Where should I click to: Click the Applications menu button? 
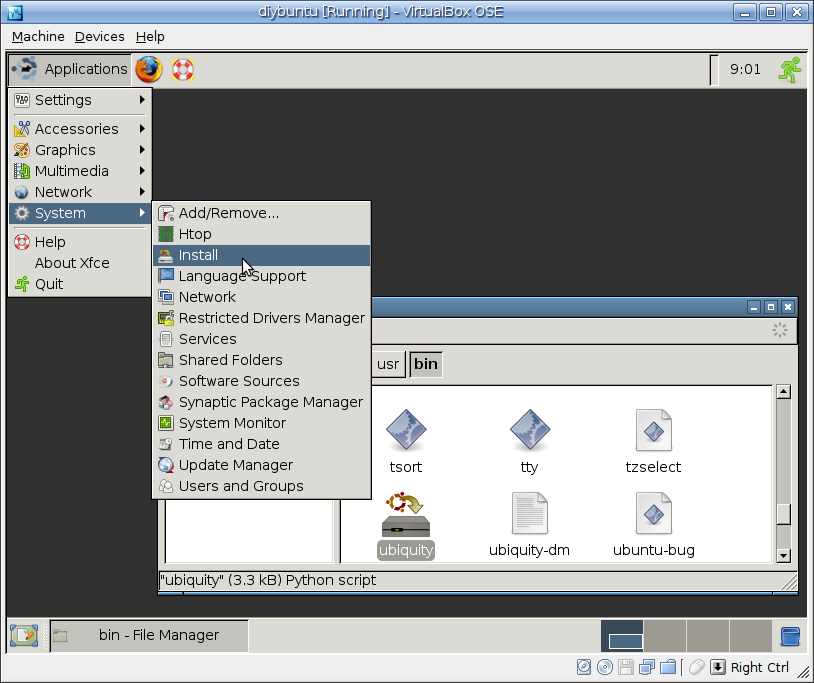click(x=70, y=69)
